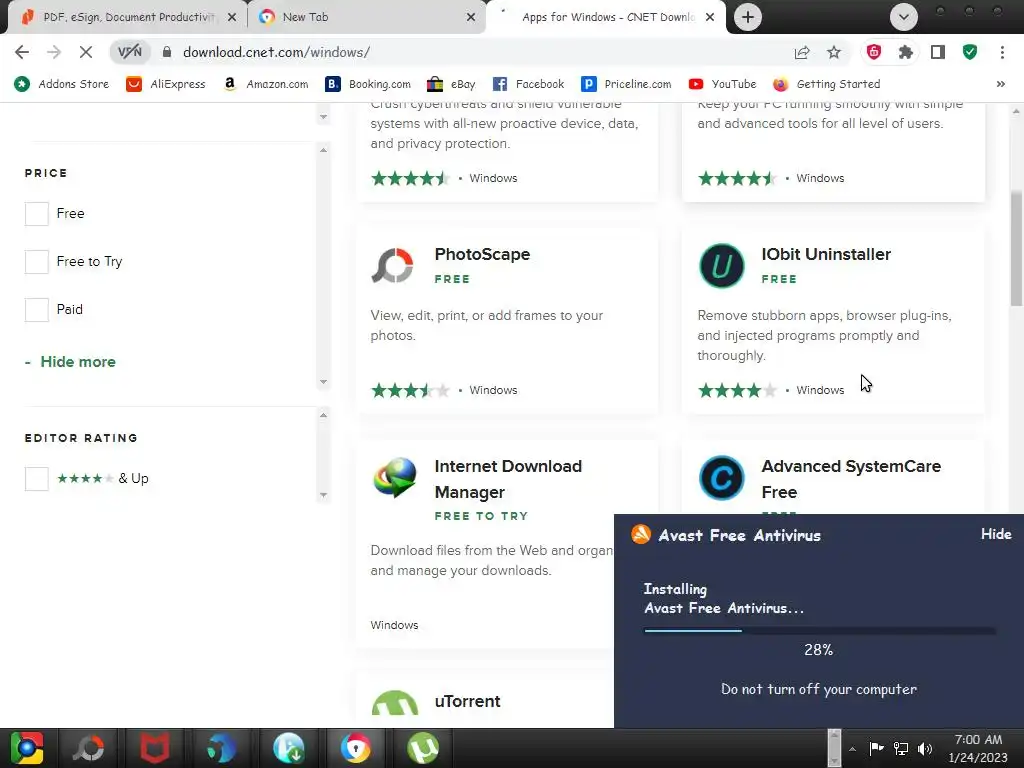This screenshot has height=768, width=1024.
Task: Open the Booking.com bookmark
Action: (368, 84)
